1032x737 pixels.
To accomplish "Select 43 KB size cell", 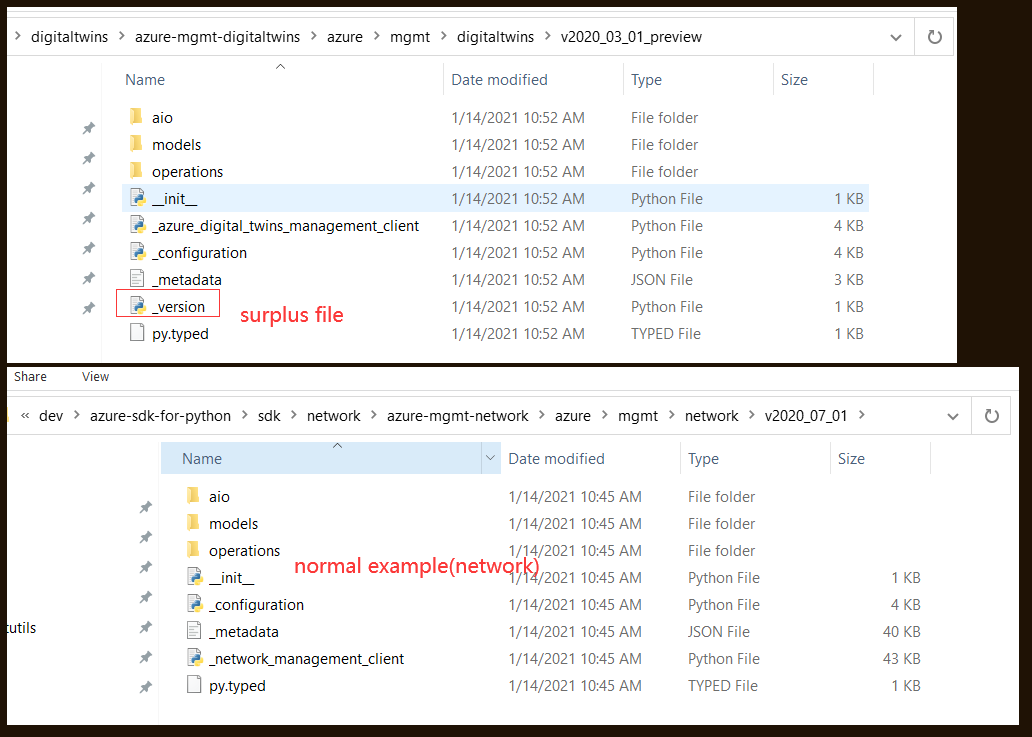I will click(x=901, y=659).
